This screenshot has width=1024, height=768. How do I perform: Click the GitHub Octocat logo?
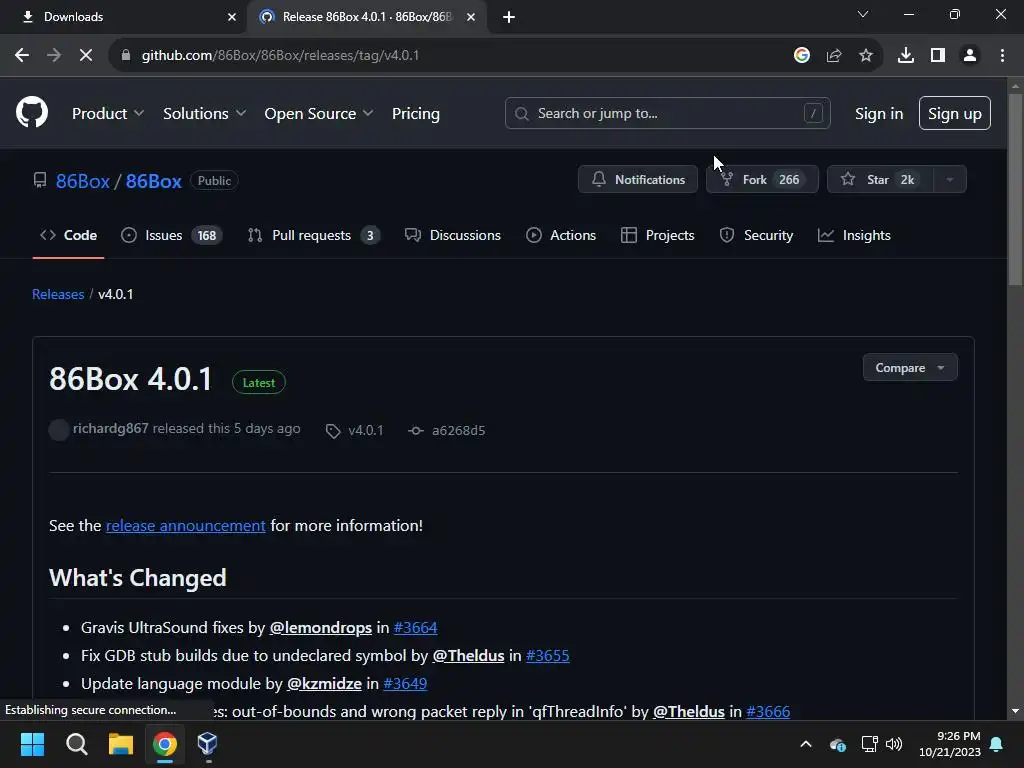[32, 112]
